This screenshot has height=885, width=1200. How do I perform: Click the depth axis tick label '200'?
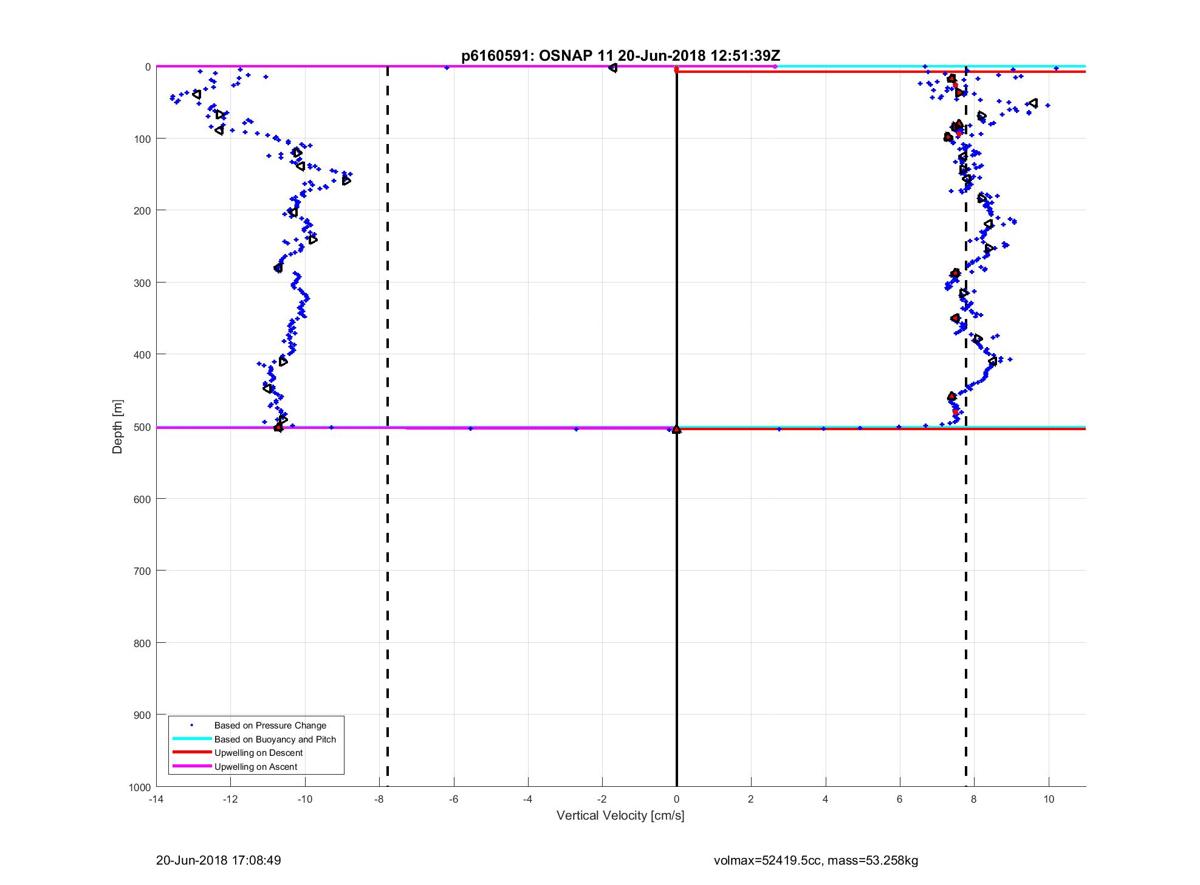(141, 211)
